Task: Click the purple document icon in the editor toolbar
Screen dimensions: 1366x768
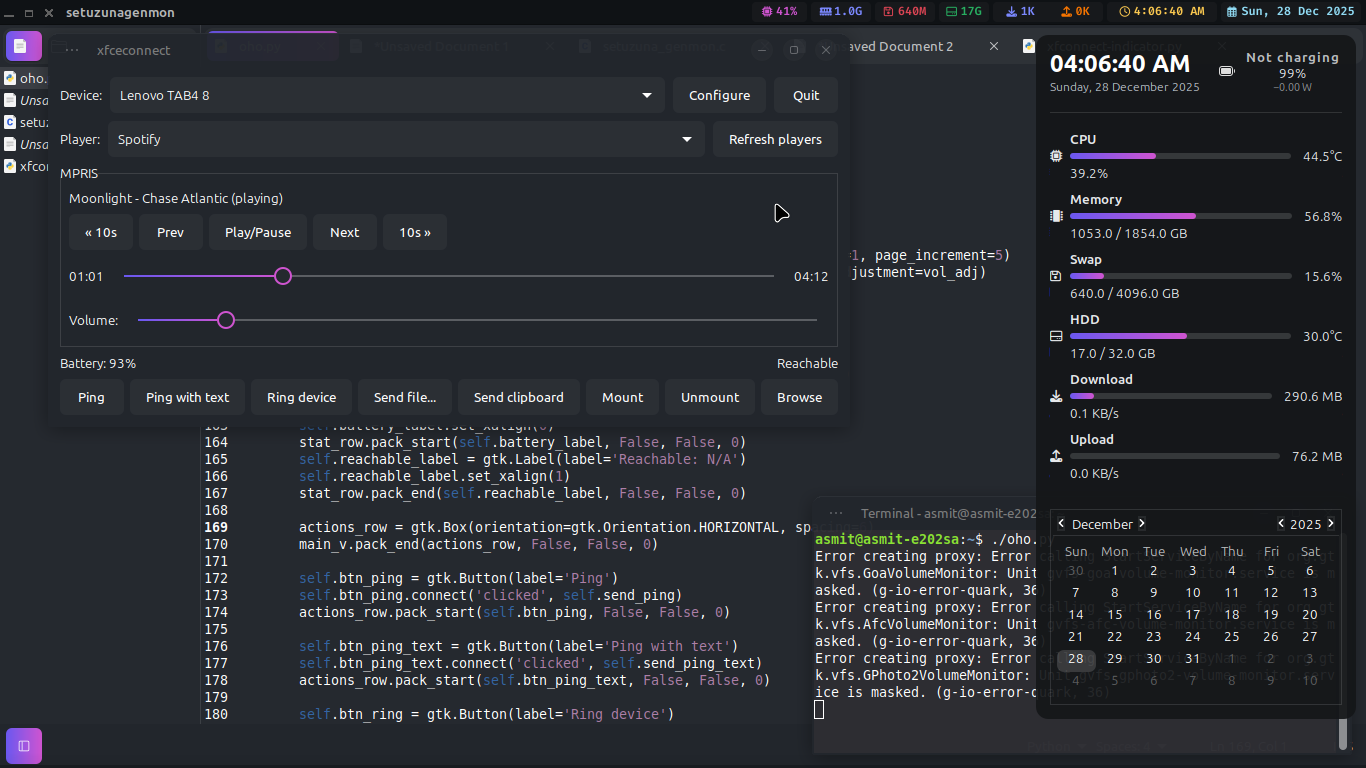Action: click(x=23, y=46)
